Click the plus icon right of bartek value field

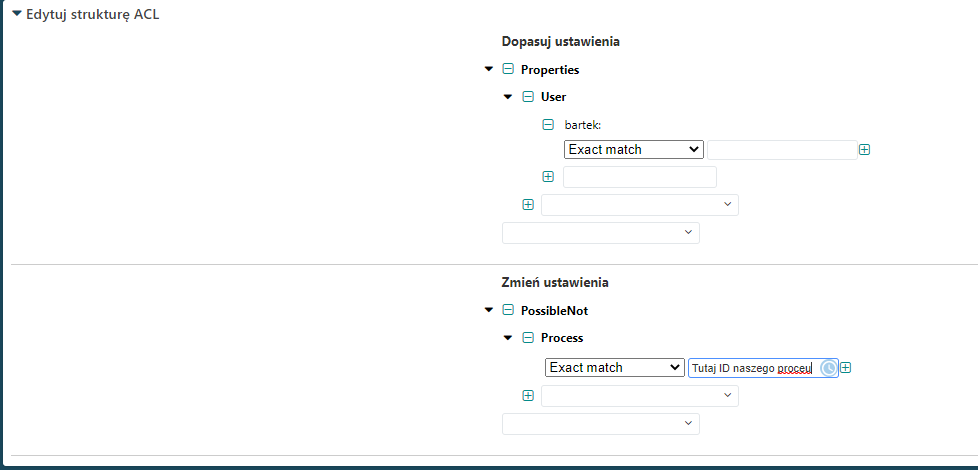(864, 150)
